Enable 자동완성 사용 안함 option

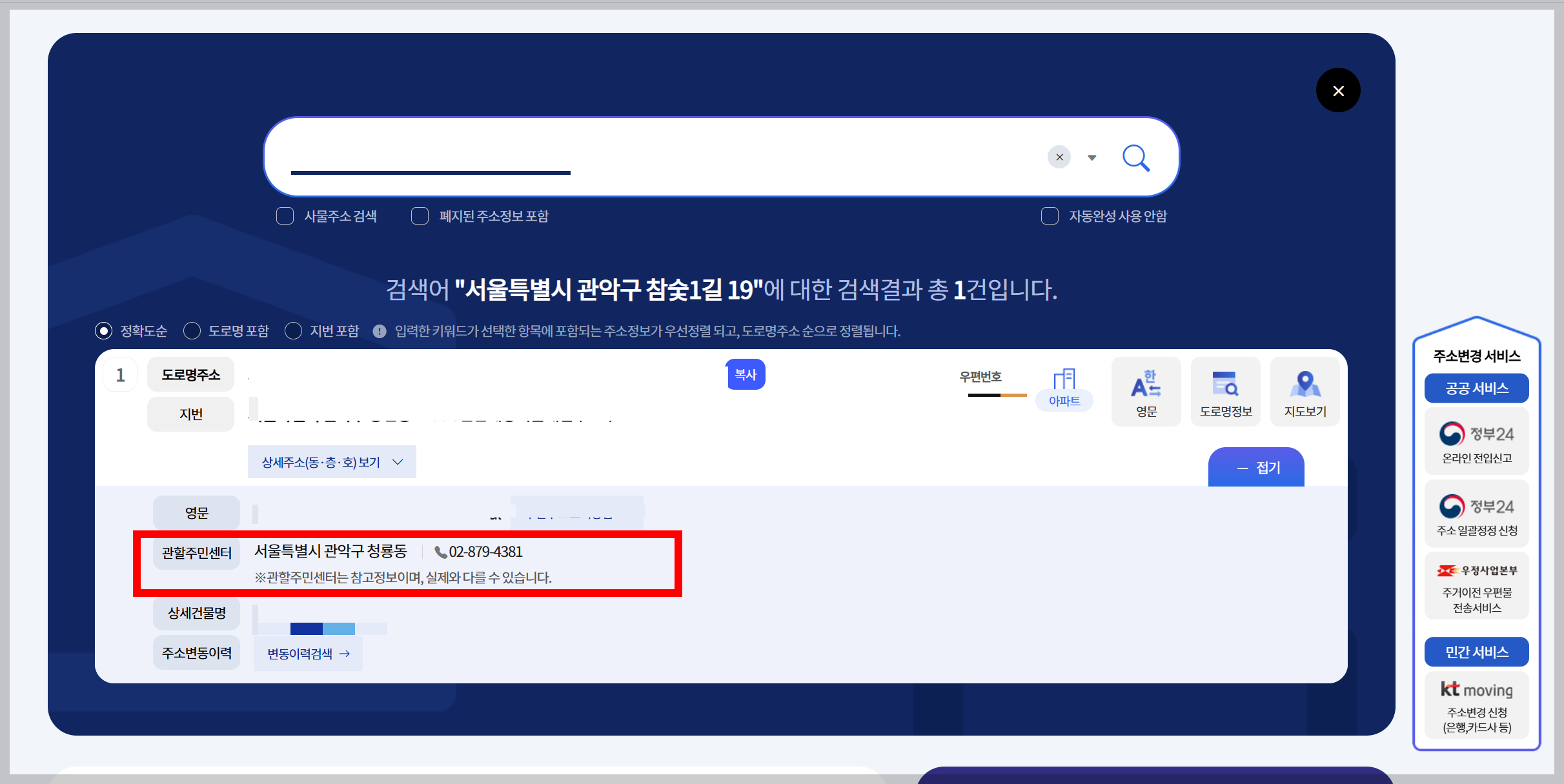[x=1048, y=216]
